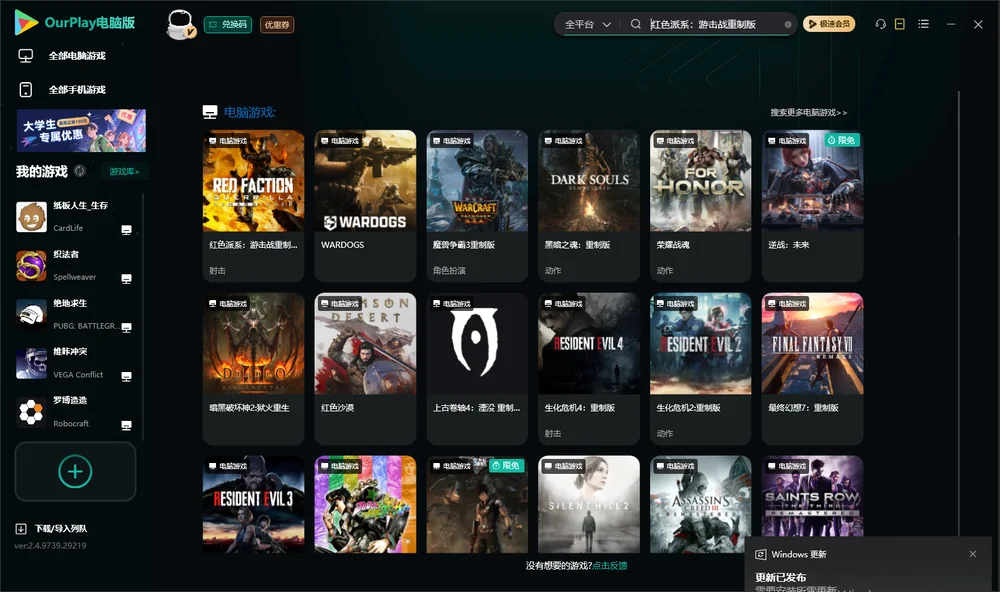The height and width of the screenshot is (592, 1000).
Task: Open 维laravel VEGA Conflict game entry
Action: (75, 364)
